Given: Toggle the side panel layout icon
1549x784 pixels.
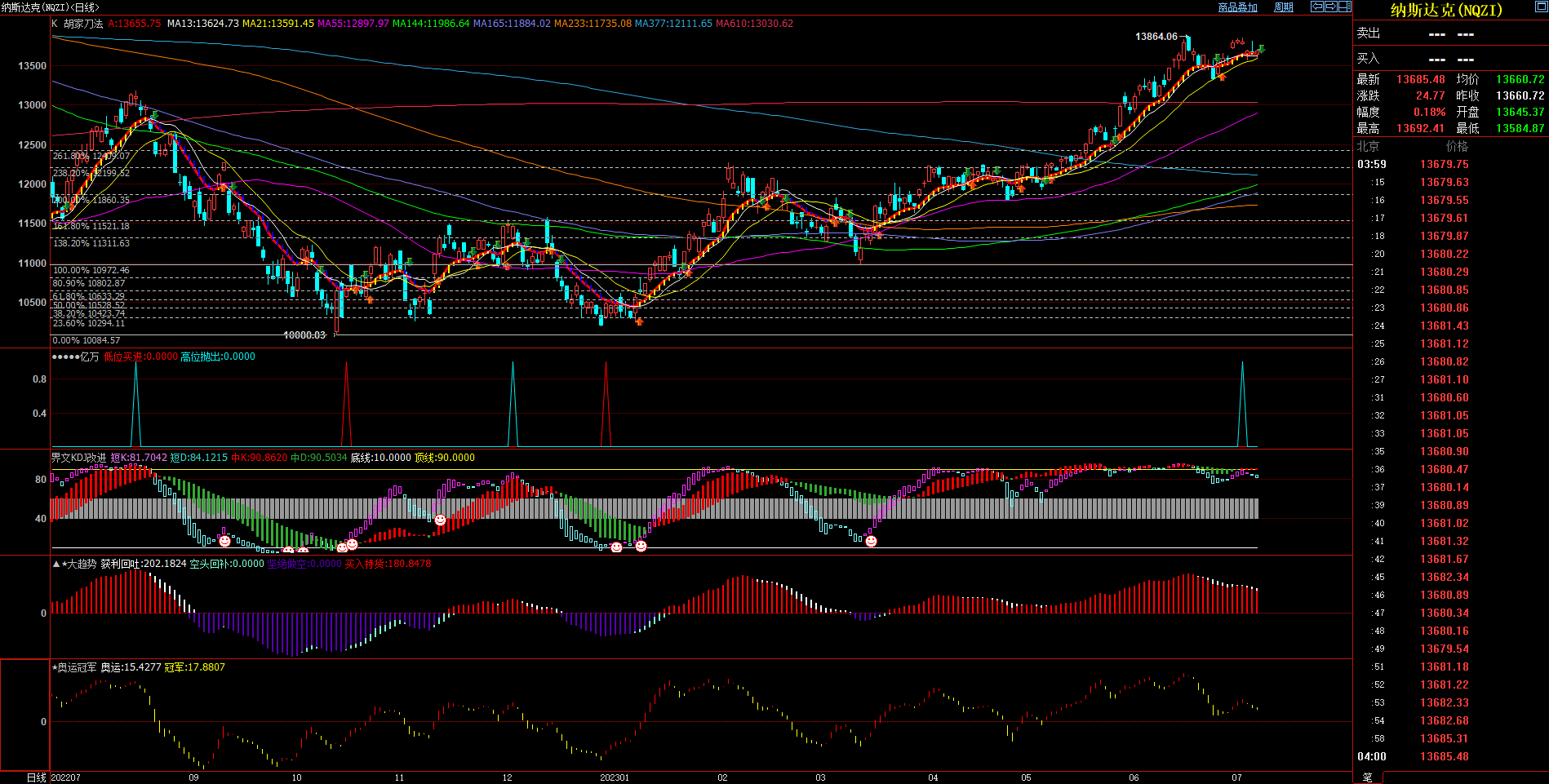Looking at the screenshot, I should [x=1345, y=7].
